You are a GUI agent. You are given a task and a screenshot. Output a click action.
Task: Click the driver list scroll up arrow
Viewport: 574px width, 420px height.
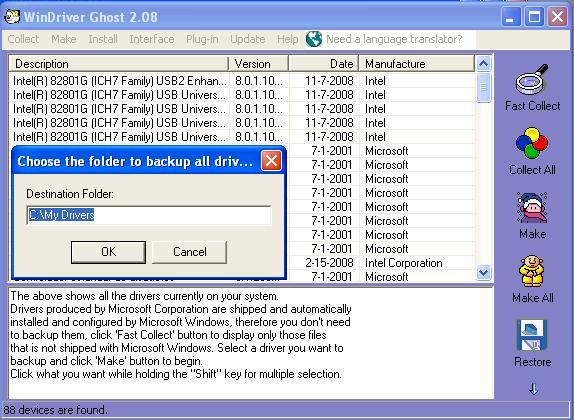[x=484, y=64]
